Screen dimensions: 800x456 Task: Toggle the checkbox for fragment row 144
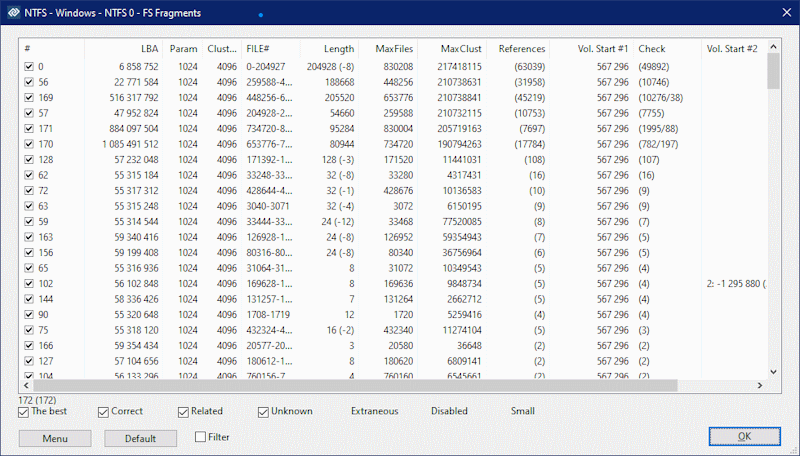tap(29, 299)
